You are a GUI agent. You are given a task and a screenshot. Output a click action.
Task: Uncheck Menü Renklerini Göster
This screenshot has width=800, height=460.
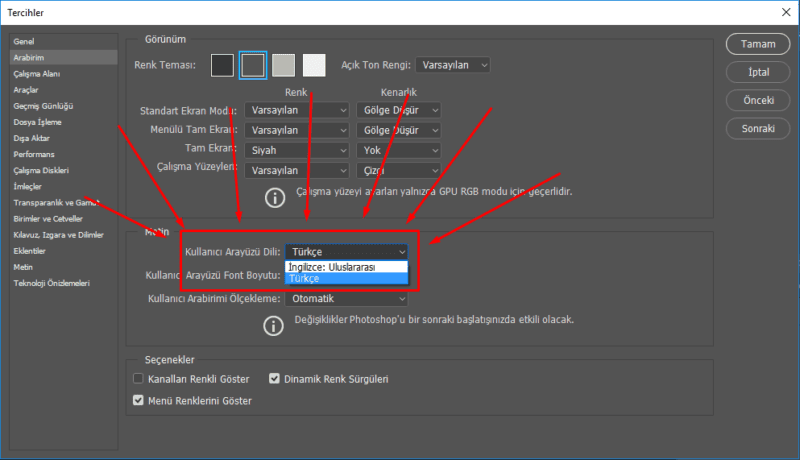[139, 401]
